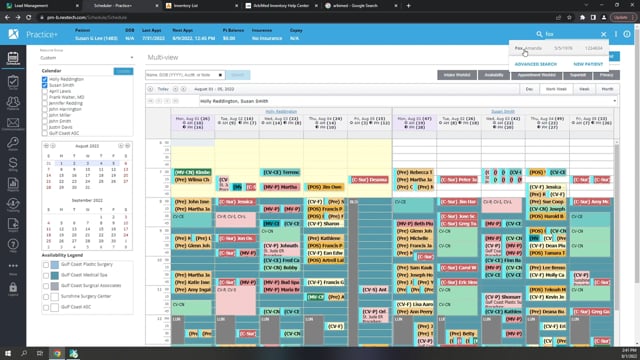Click the Today button
This screenshot has height=360, width=640.
163,89
